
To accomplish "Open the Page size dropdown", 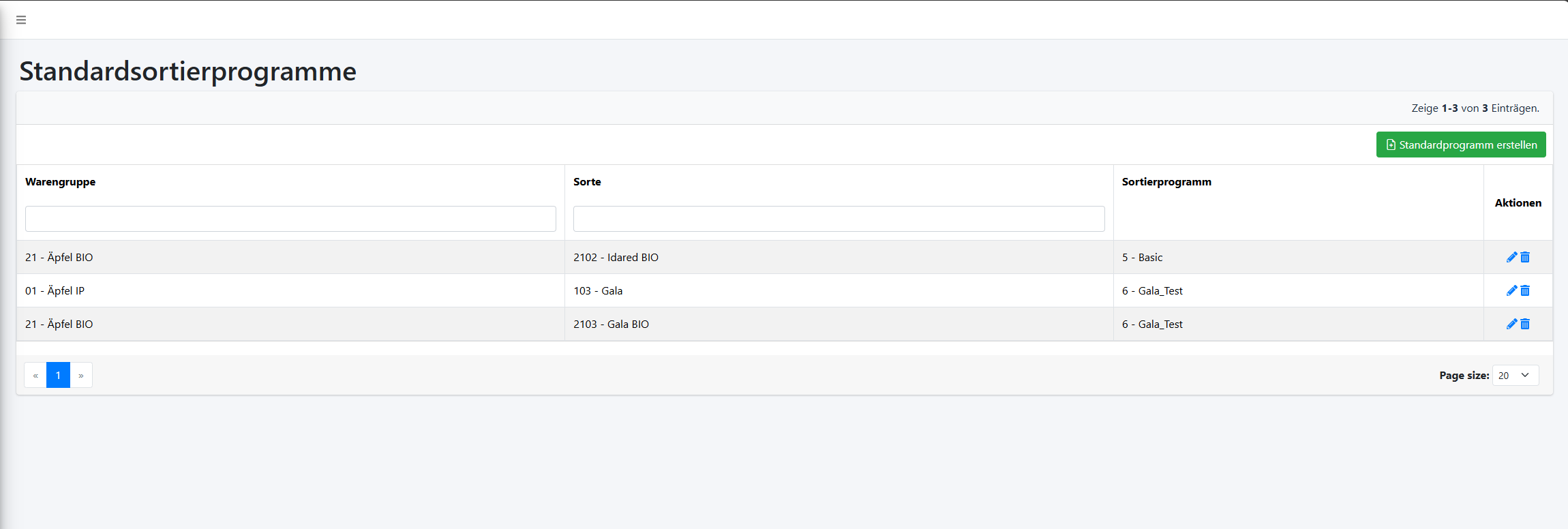I will click(1515, 376).
